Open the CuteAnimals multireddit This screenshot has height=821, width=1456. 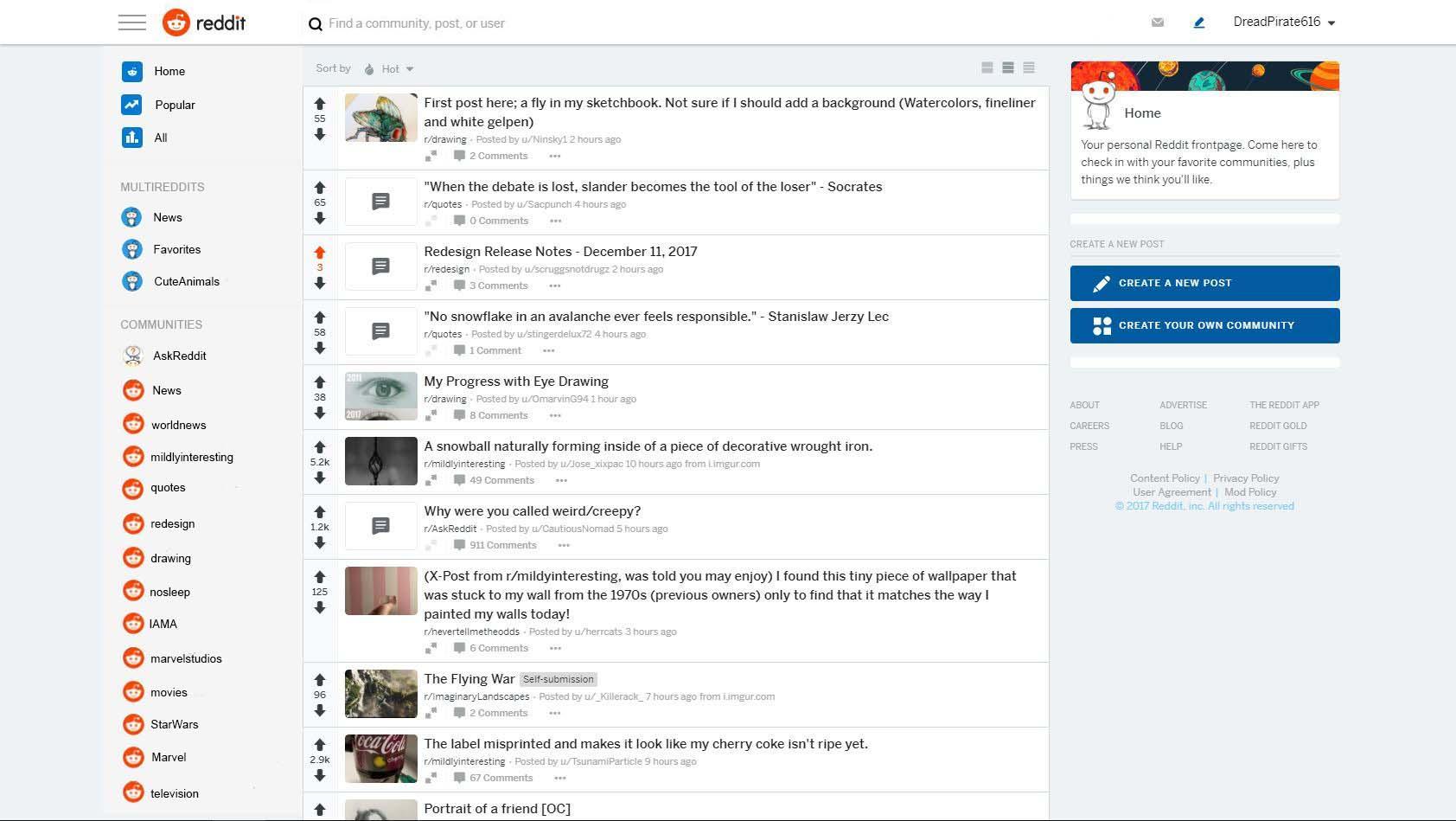point(184,281)
